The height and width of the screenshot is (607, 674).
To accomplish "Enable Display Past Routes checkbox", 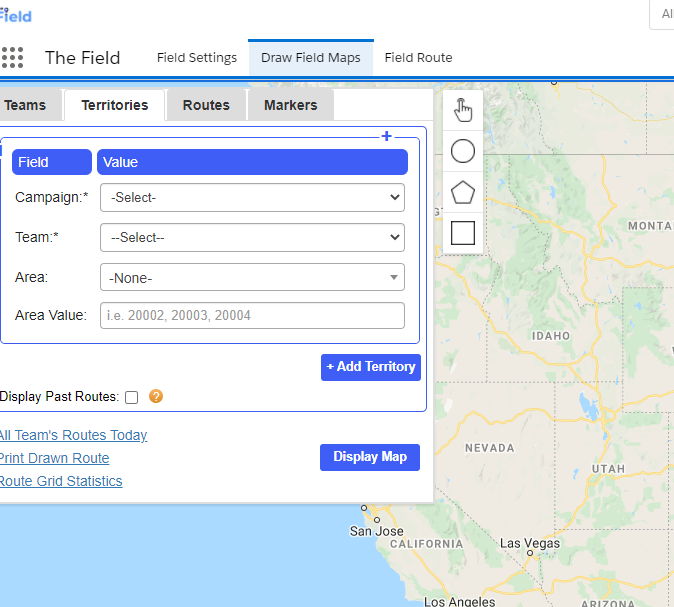I will [x=132, y=397].
